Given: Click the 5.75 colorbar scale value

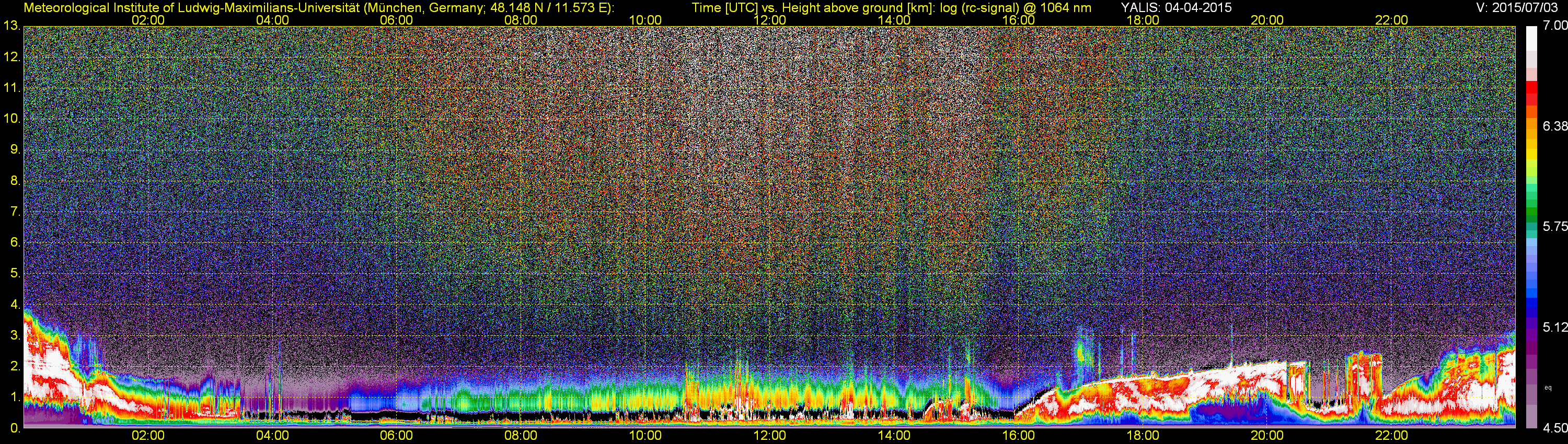Looking at the screenshot, I should 1555,226.
